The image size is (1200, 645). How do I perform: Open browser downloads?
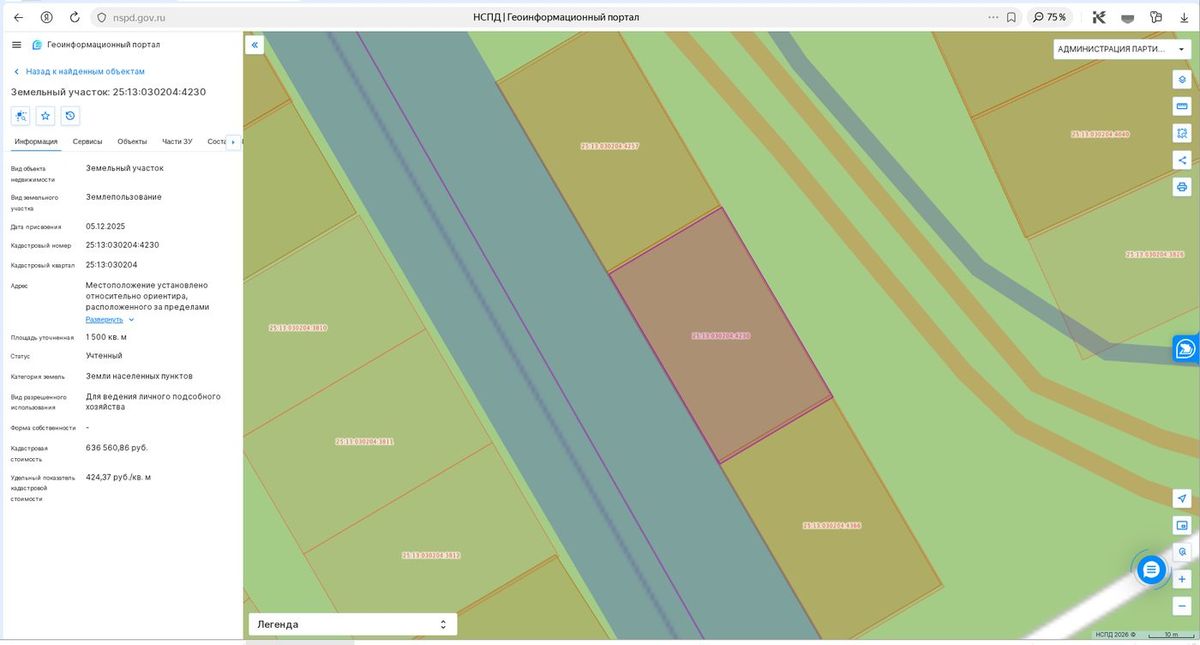pos(1184,17)
